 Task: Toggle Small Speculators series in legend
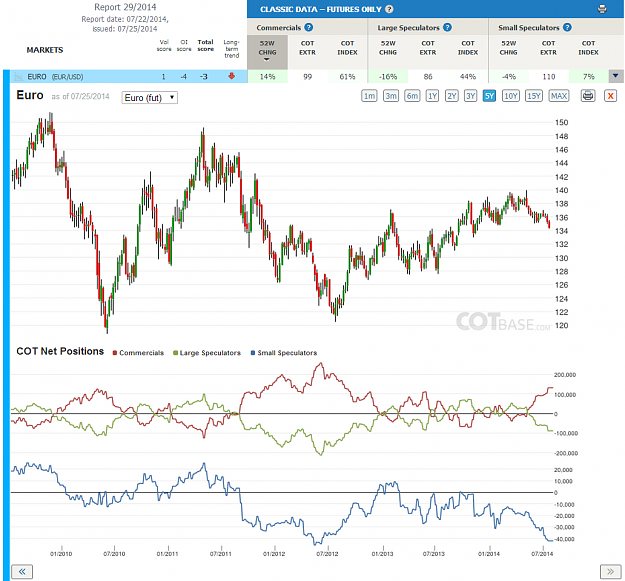pyautogui.click(x=284, y=353)
